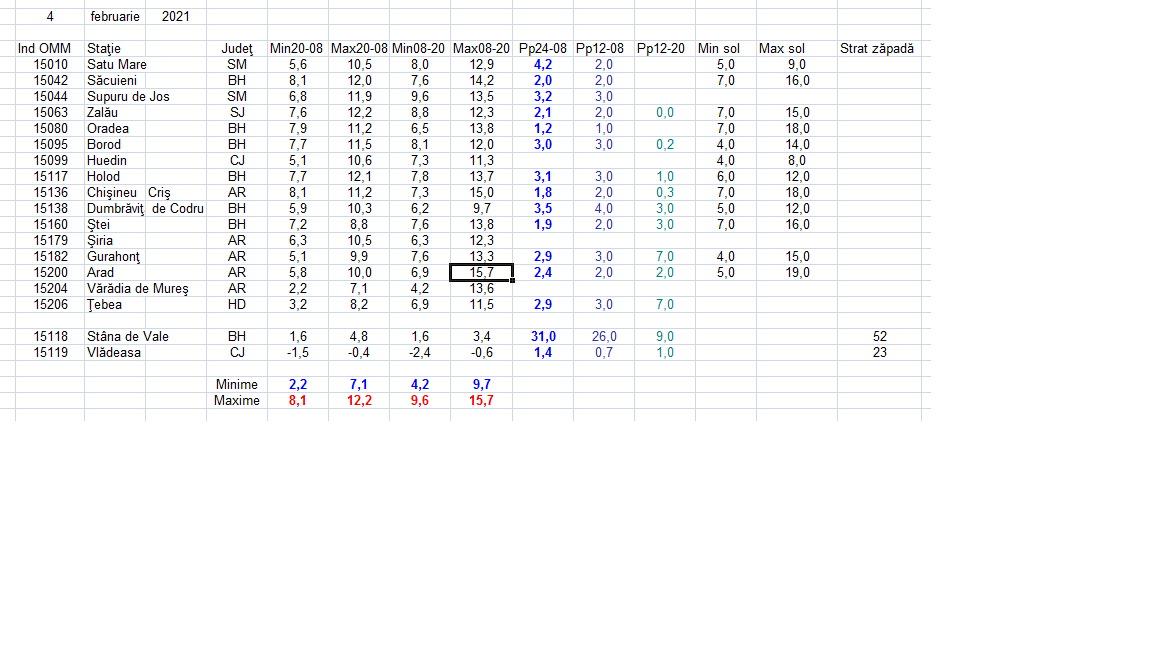Select the 'Pp12-08' column header
This screenshot has height=648, width=1152.
click(x=603, y=48)
